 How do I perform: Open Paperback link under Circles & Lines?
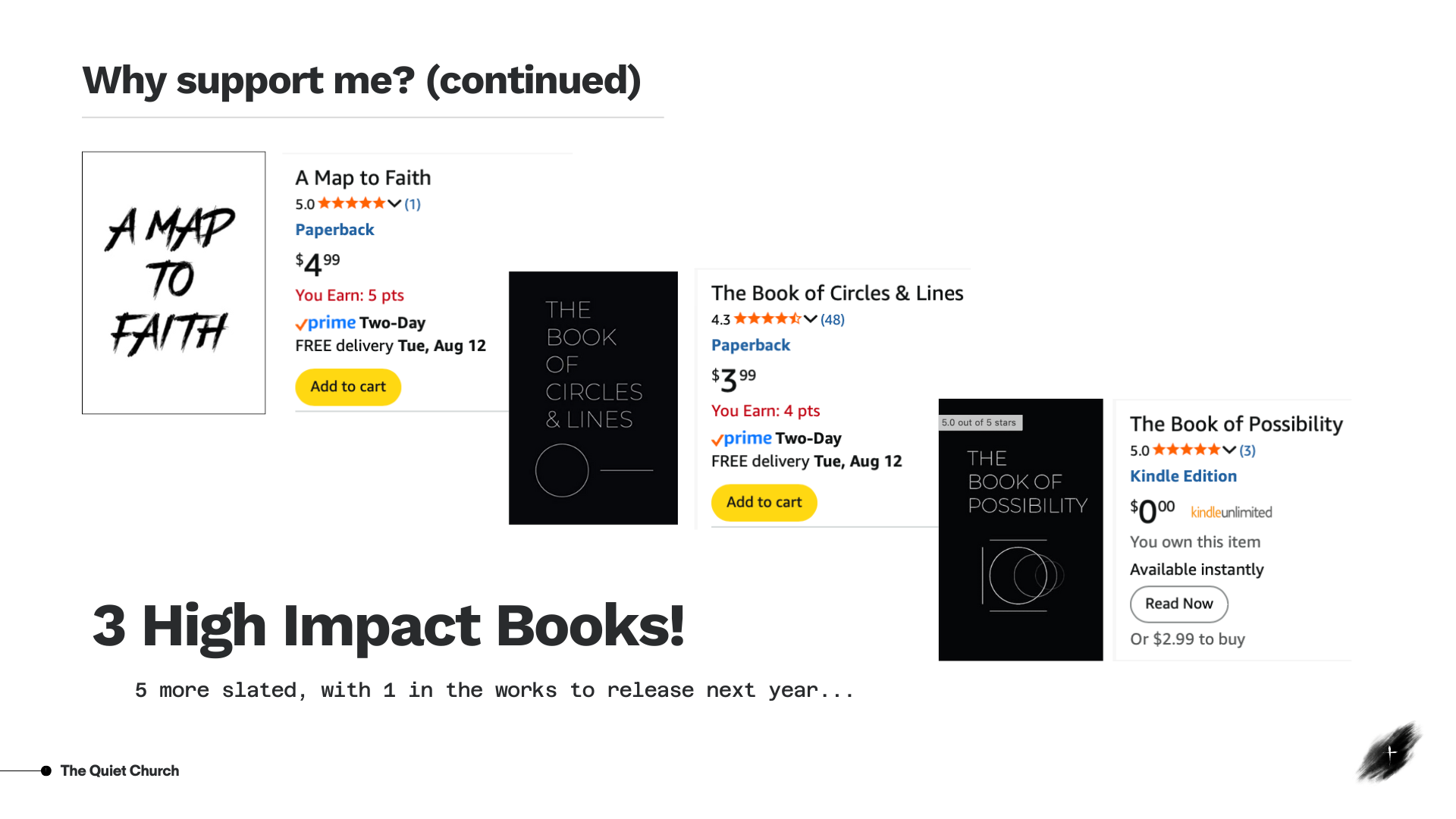click(751, 345)
